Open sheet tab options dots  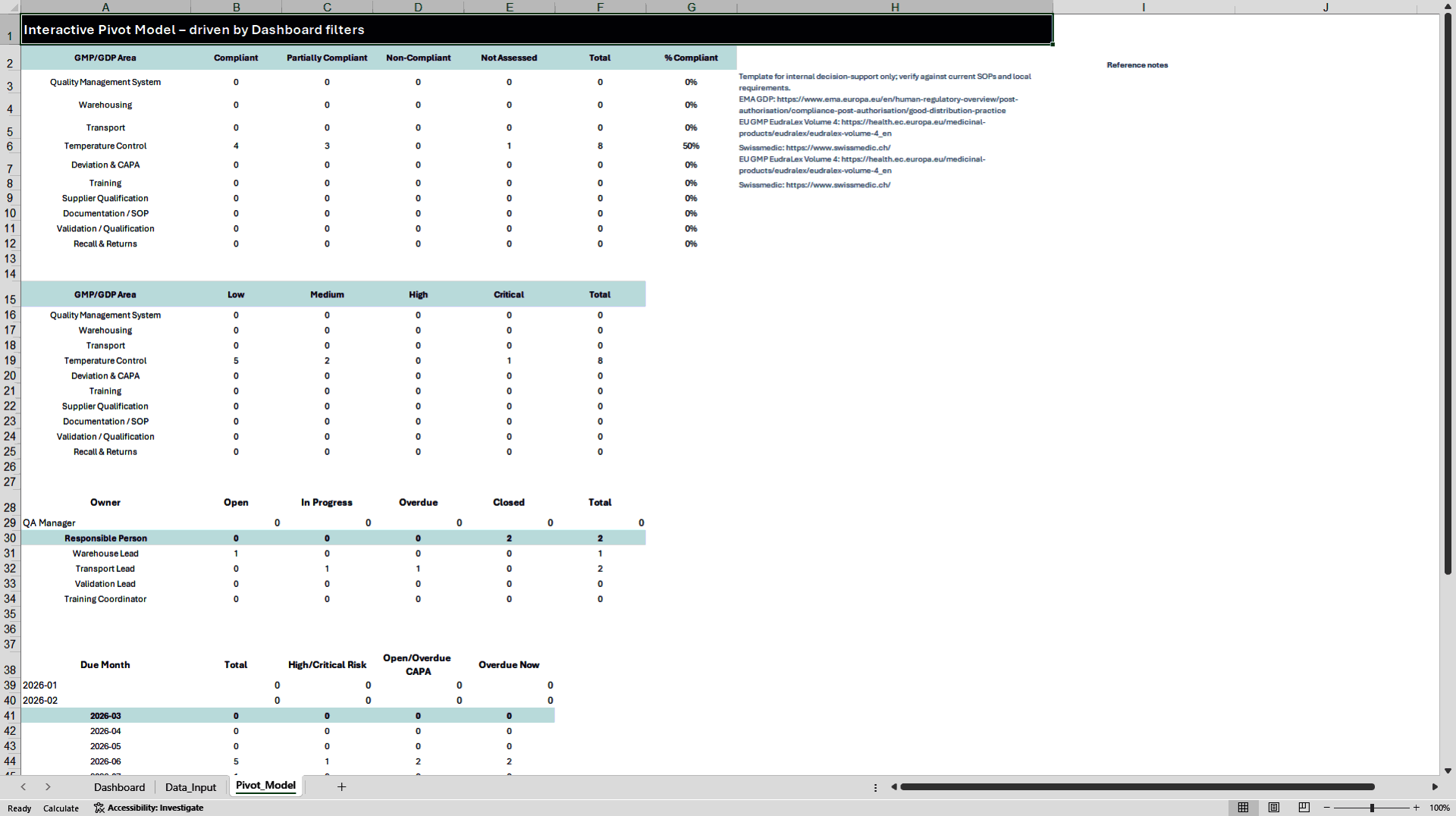coord(875,788)
